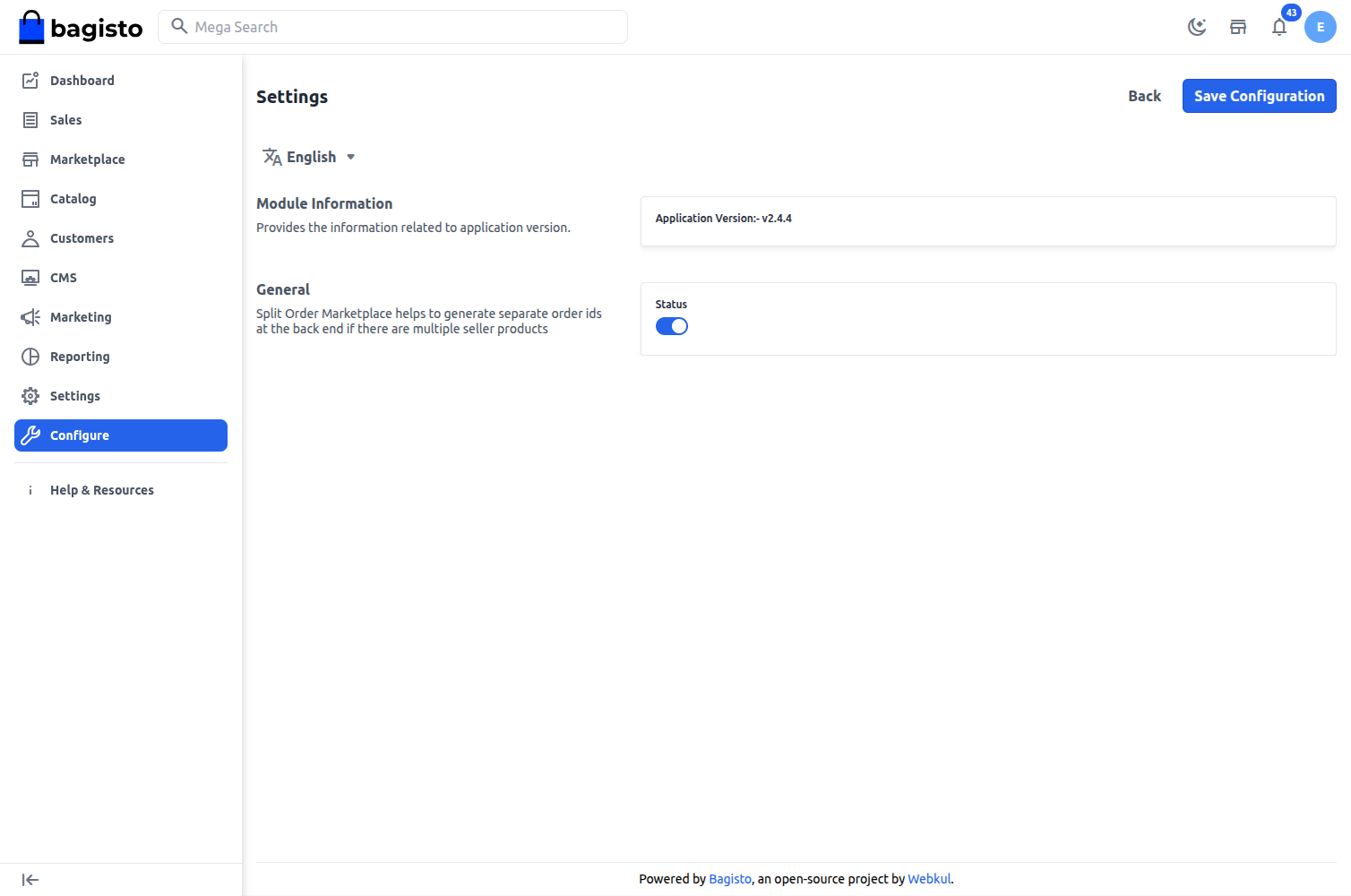Open the English locale dropdown

(x=309, y=157)
